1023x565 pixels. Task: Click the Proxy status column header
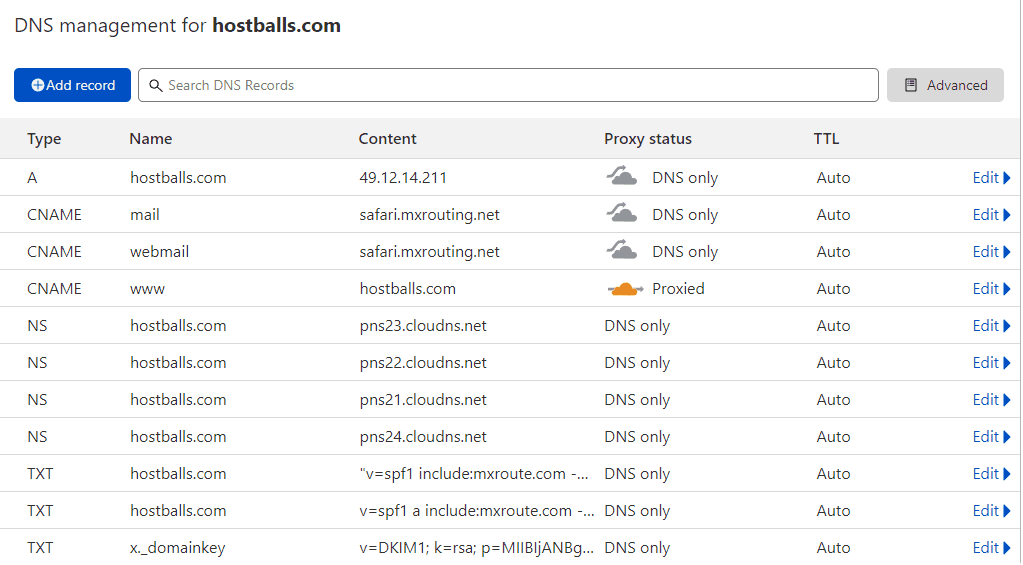point(647,139)
